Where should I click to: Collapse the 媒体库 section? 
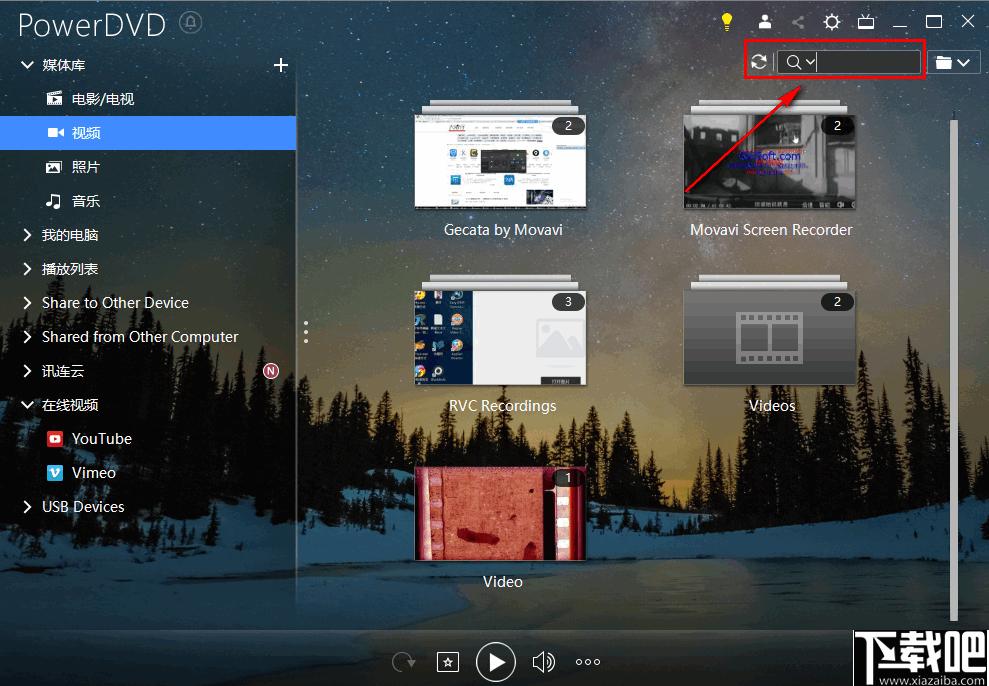tap(27, 65)
